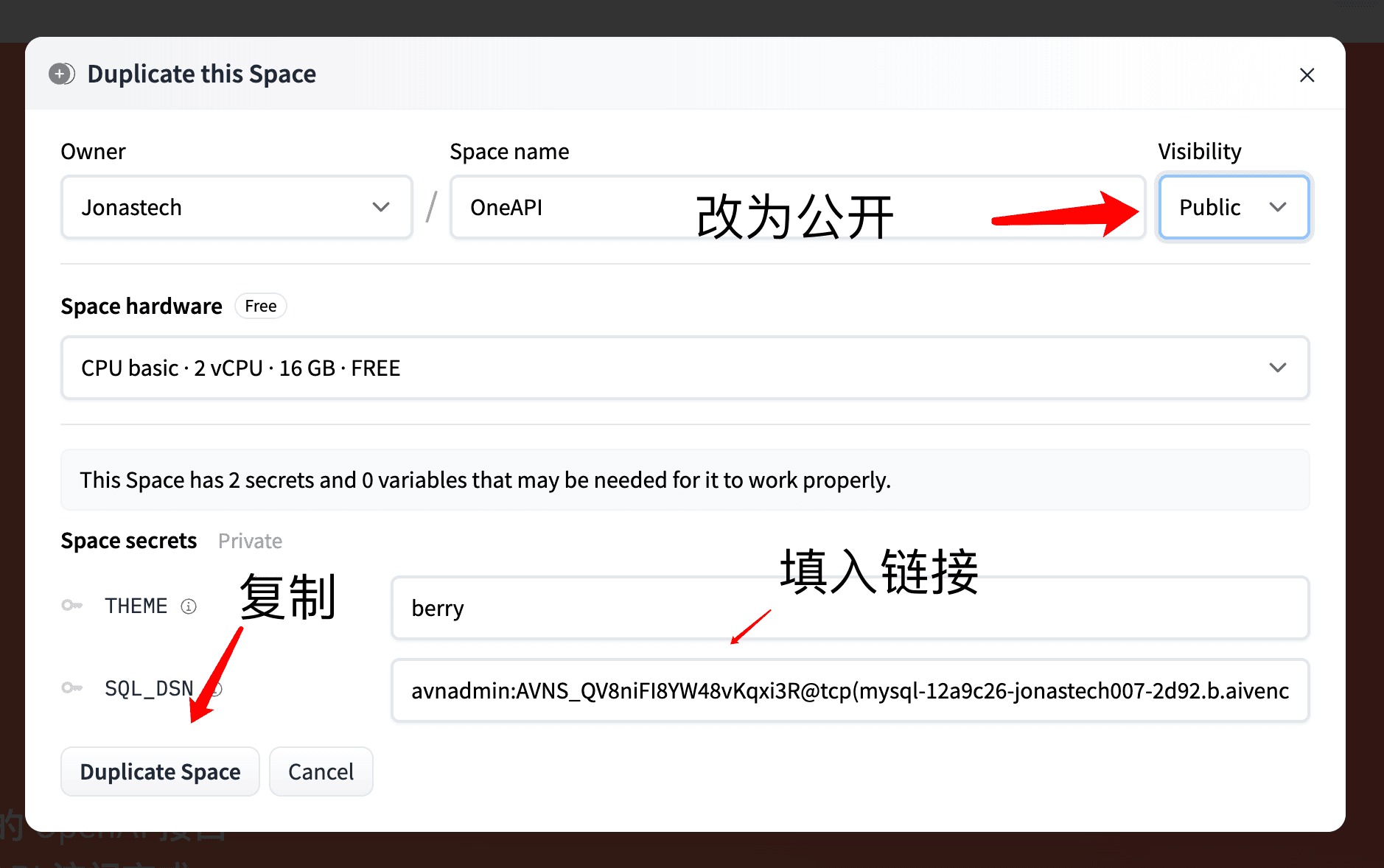Click the Space secrets heading
Viewport: 1384px width, 868px height.
coord(129,541)
